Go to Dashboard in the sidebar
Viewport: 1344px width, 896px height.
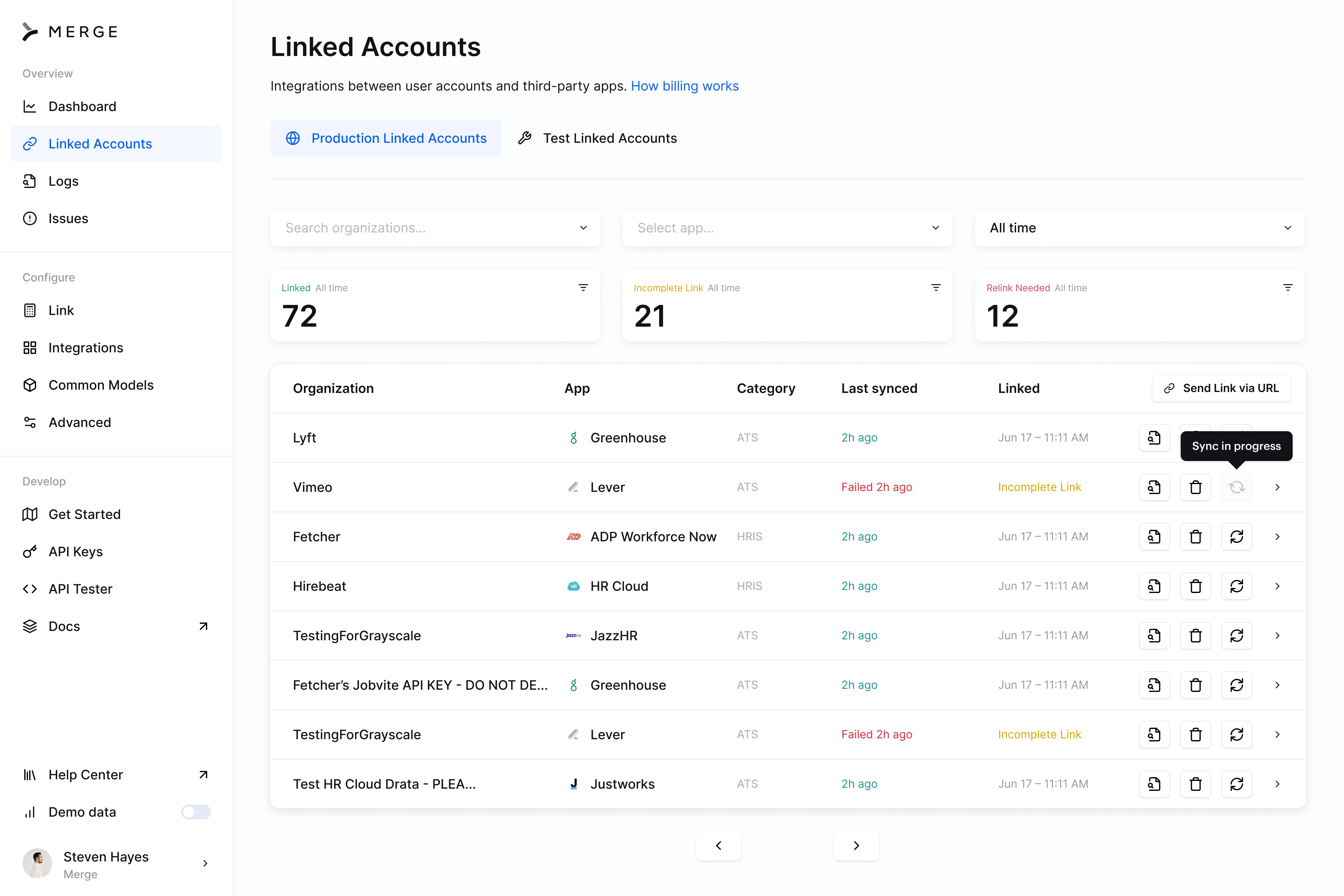[x=117, y=106]
